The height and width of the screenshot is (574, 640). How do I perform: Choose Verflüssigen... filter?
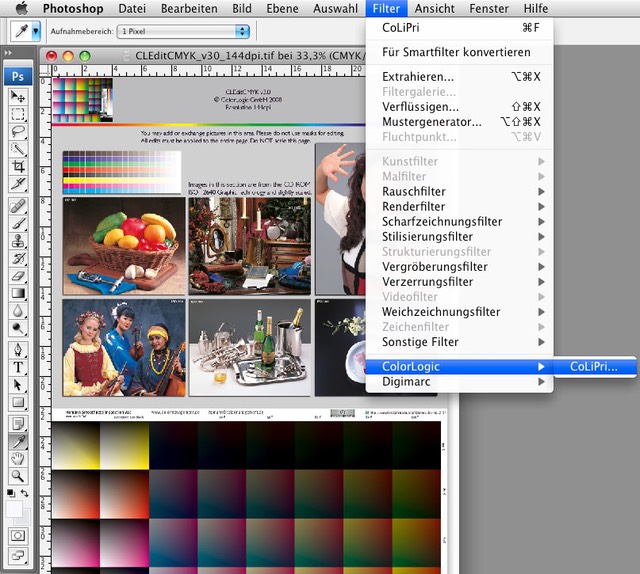click(x=460, y=107)
